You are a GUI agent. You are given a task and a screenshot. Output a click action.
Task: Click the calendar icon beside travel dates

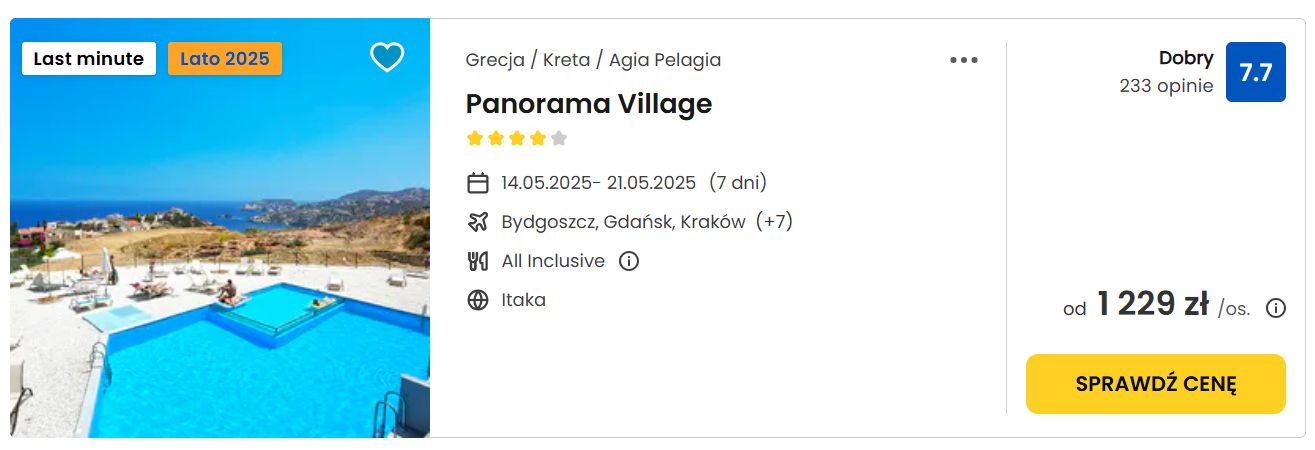pyautogui.click(x=478, y=183)
